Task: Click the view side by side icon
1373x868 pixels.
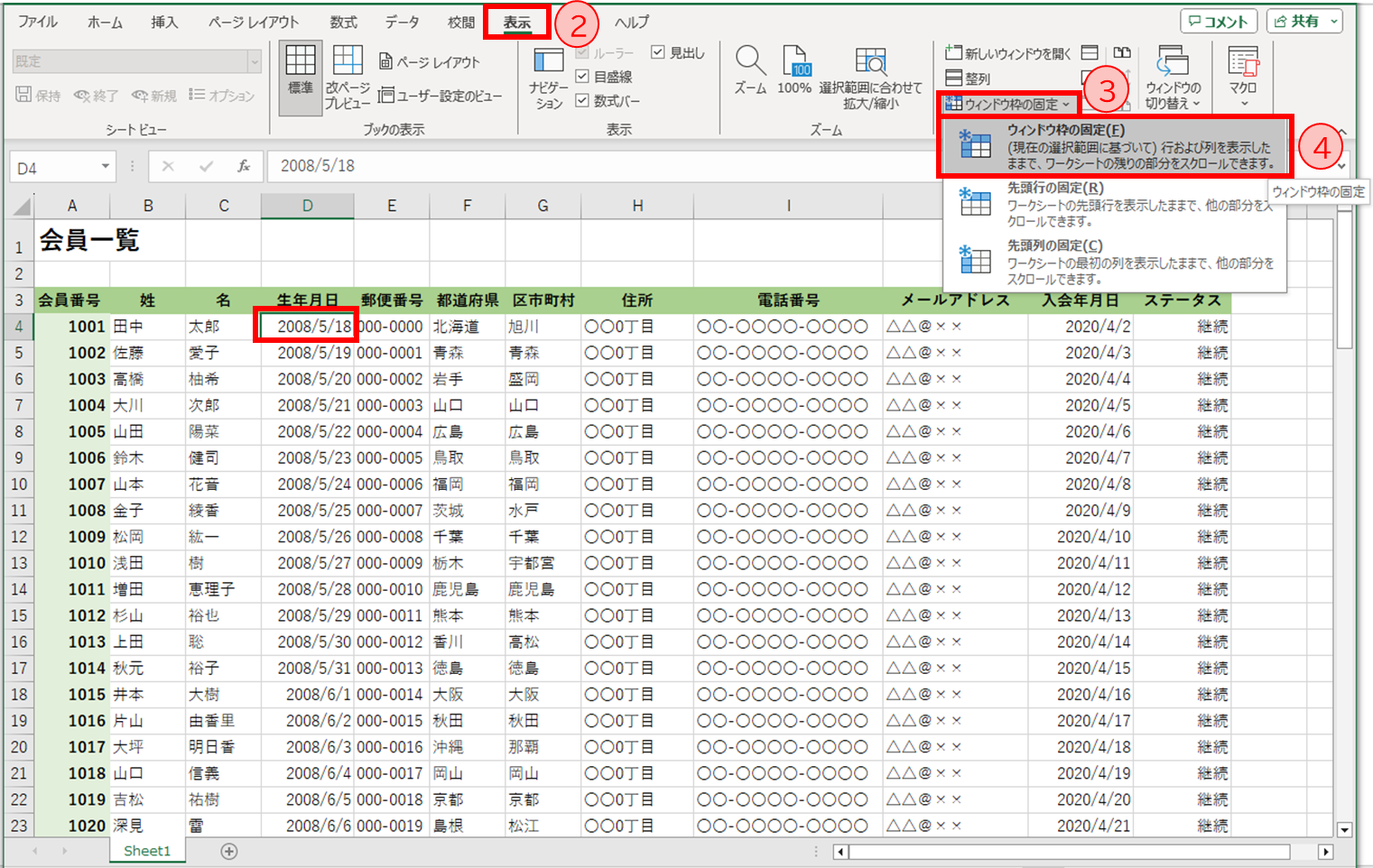Action: 1122,53
